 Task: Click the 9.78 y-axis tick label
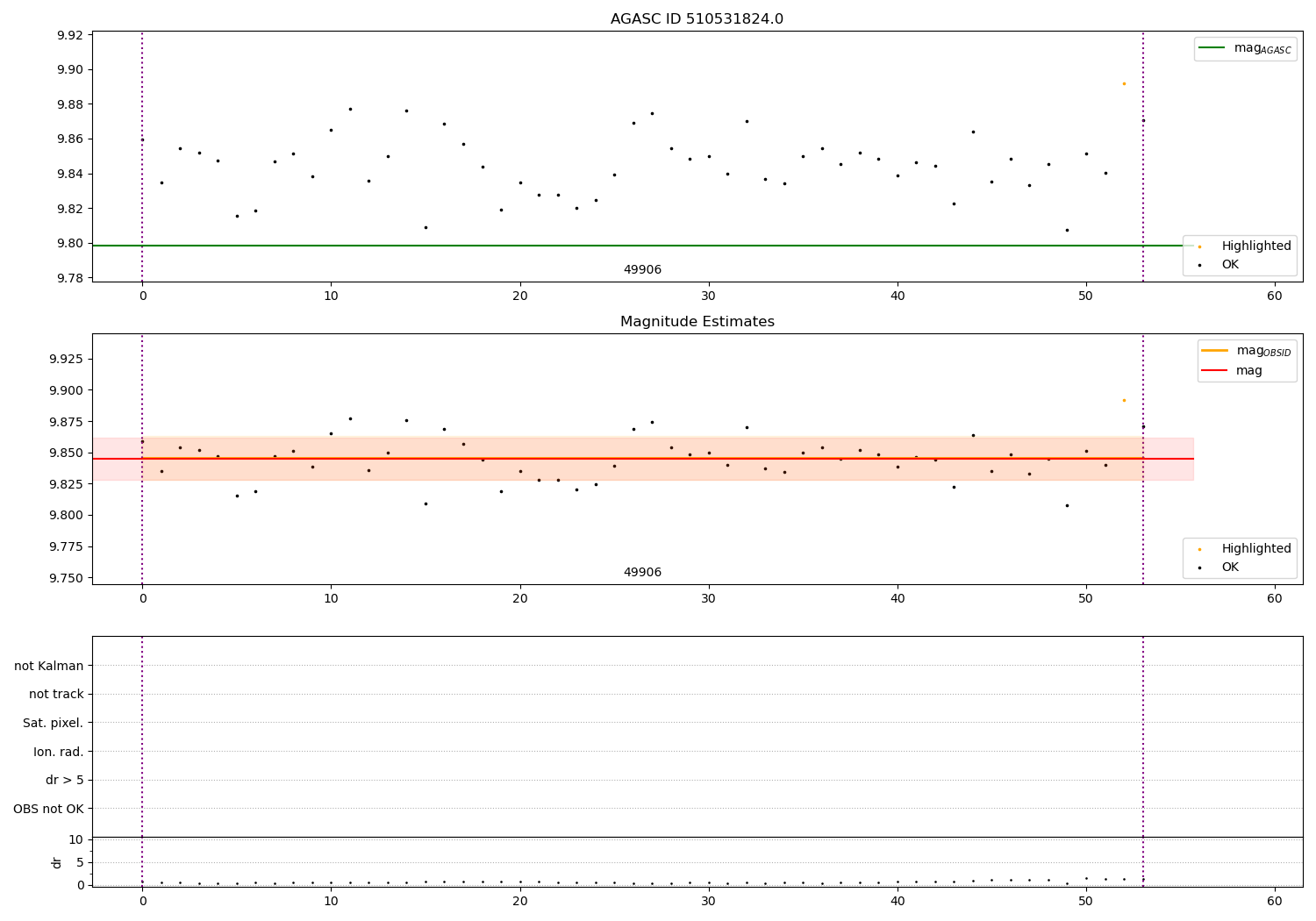coord(69,279)
